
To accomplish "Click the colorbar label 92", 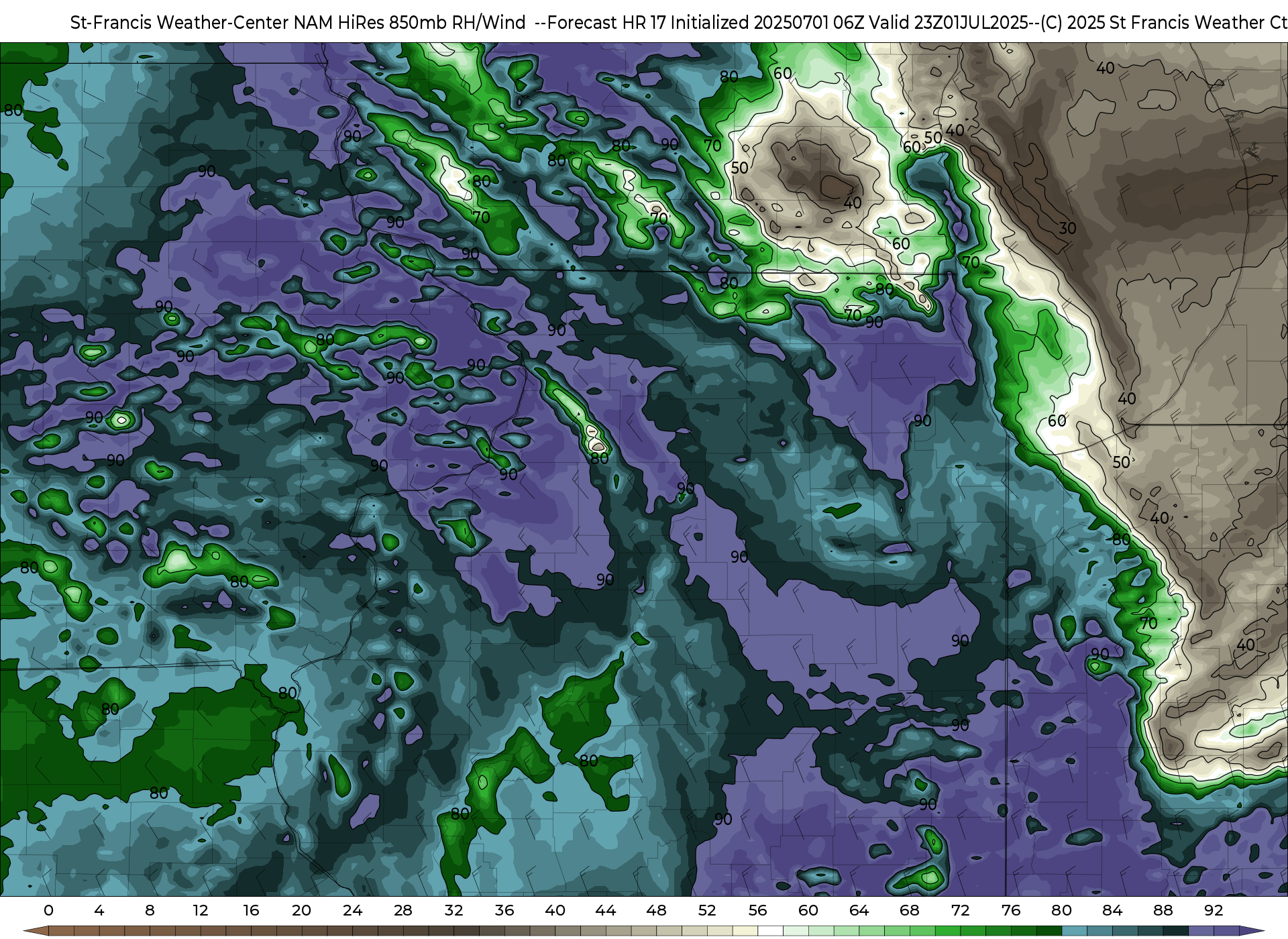I will (x=1214, y=910).
